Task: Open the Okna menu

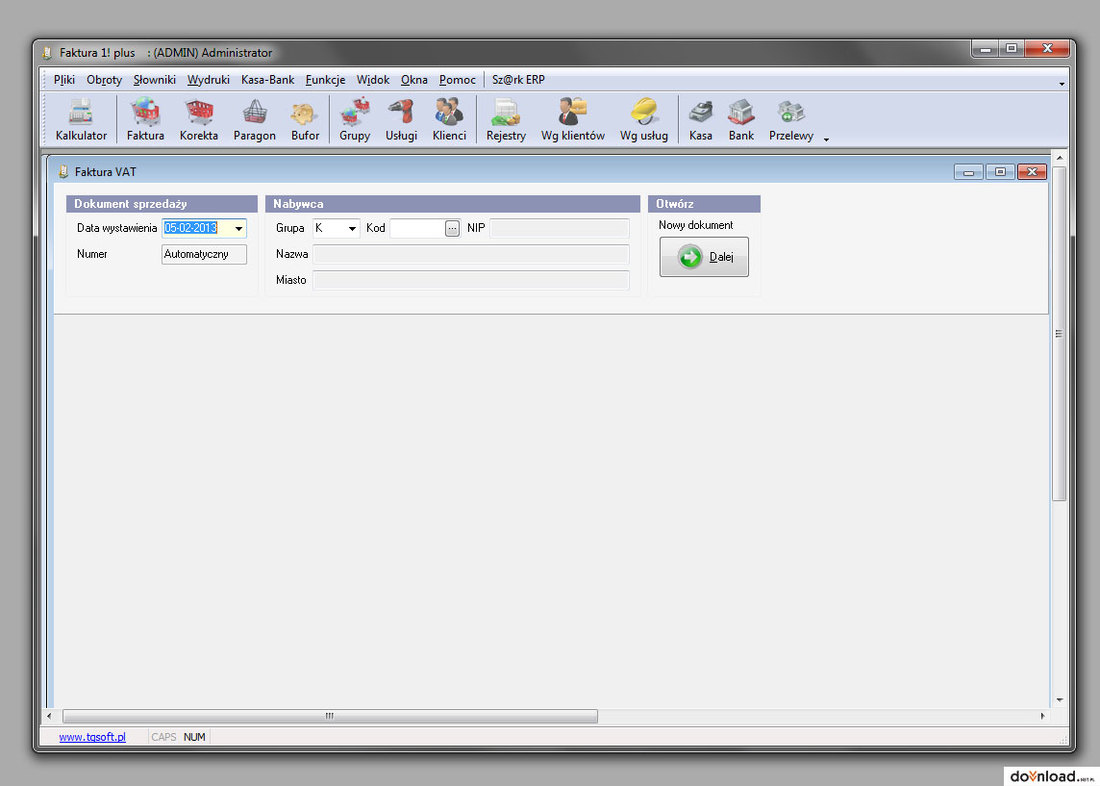Action: 414,80
